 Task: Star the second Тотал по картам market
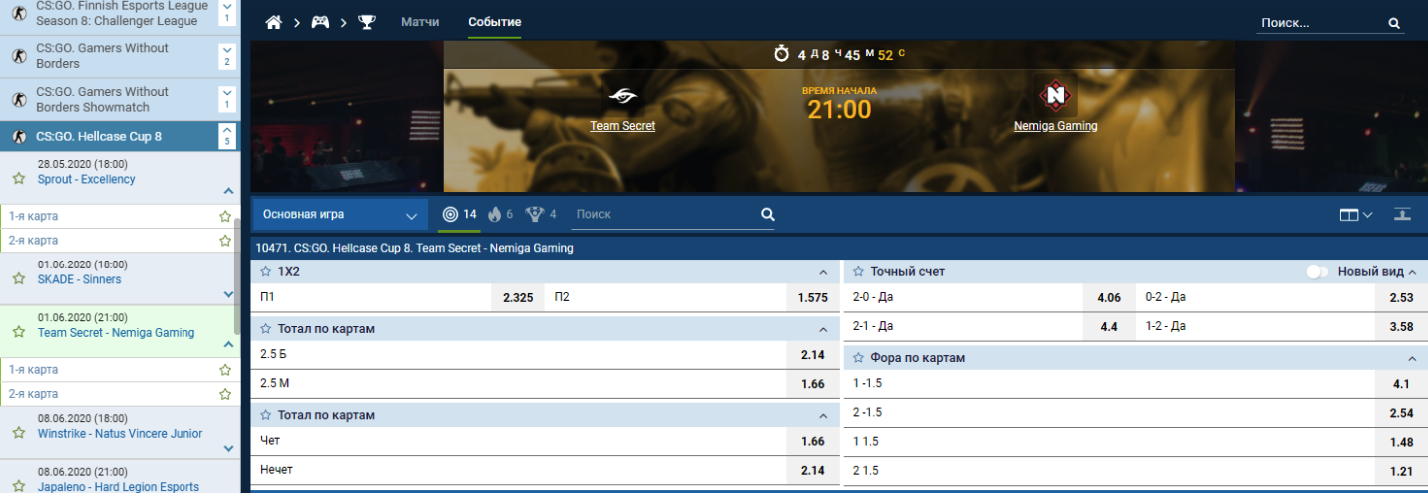pyautogui.click(x=266, y=414)
